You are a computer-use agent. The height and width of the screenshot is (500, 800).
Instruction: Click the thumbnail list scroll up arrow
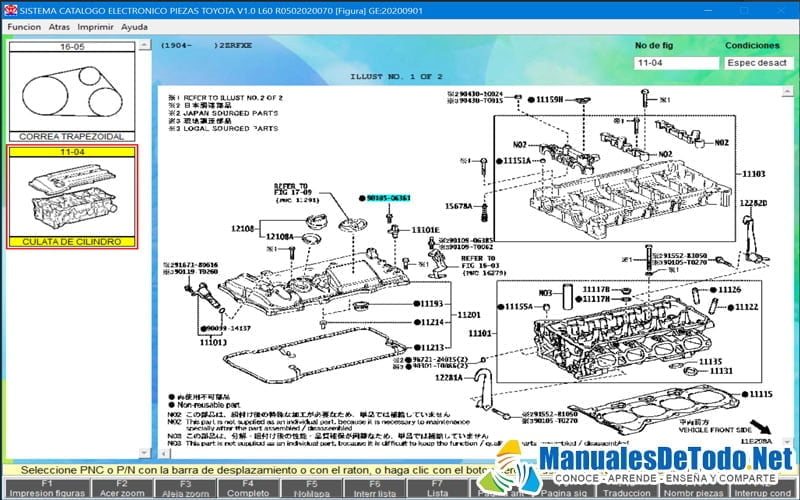[144, 45]
